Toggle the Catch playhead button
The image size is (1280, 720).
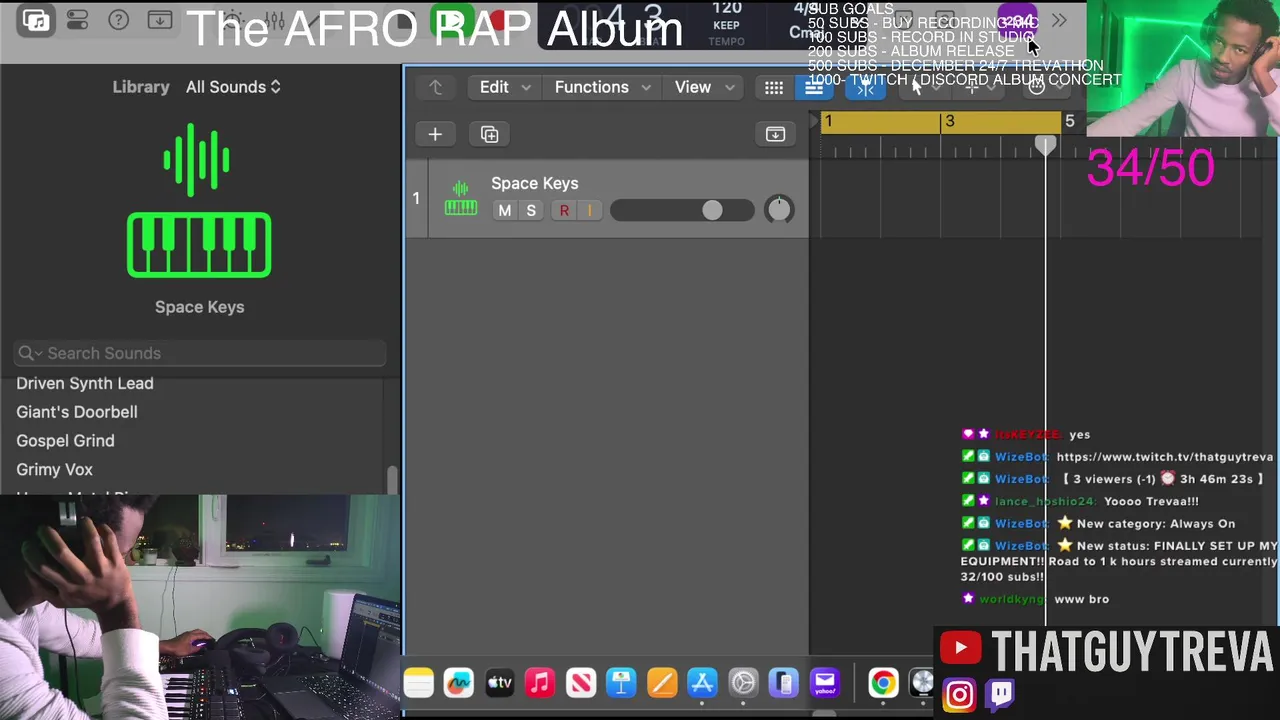pos(865,88)
